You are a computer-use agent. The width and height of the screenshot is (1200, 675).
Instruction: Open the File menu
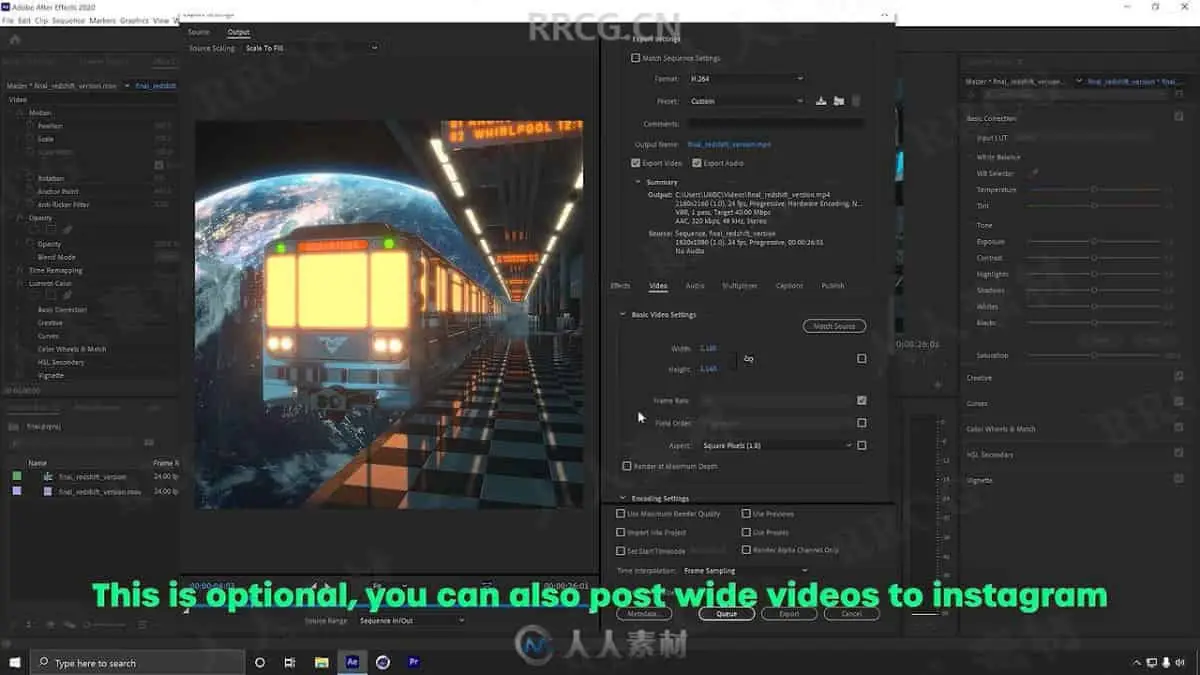pos(8,20)
